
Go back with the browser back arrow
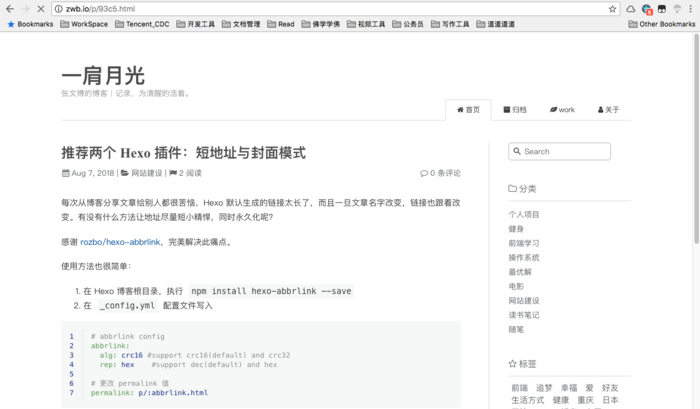[10, 9]
